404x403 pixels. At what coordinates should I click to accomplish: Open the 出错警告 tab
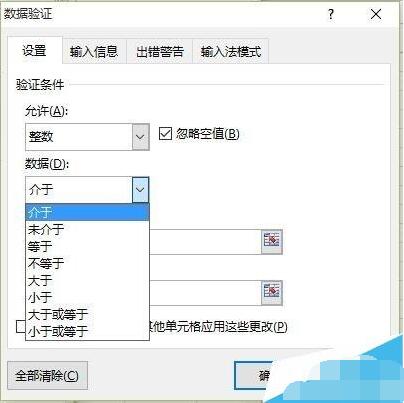[x=160, y=52]
